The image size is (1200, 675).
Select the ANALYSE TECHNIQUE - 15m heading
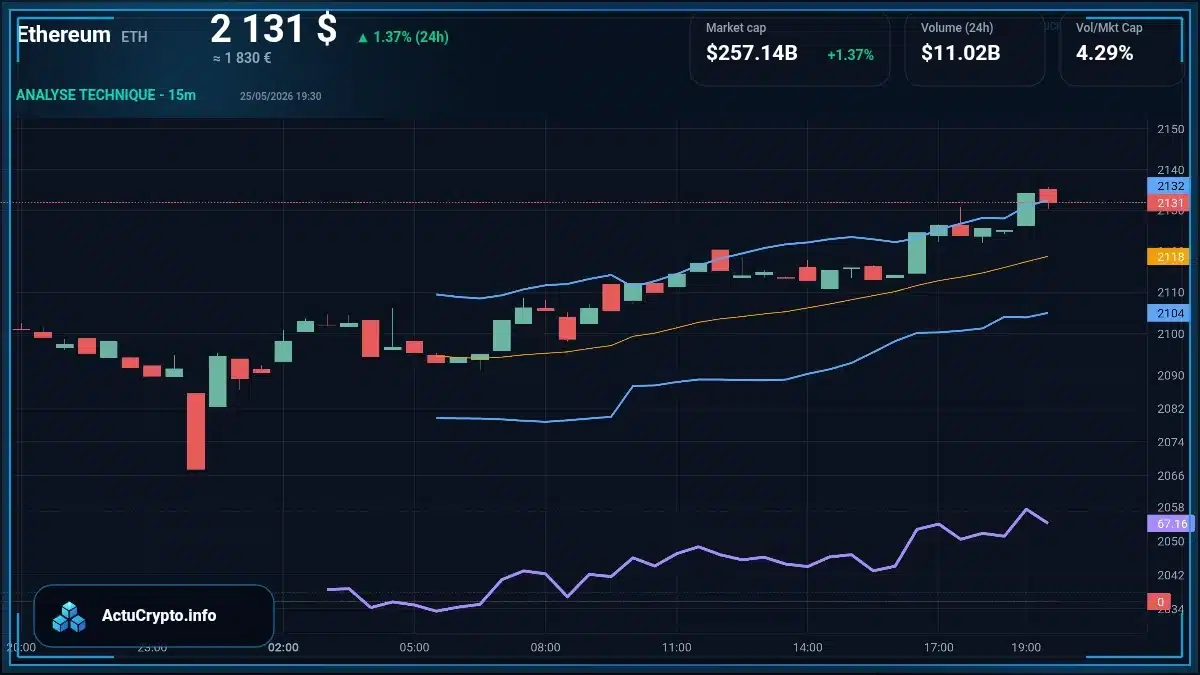coord(106,95)
